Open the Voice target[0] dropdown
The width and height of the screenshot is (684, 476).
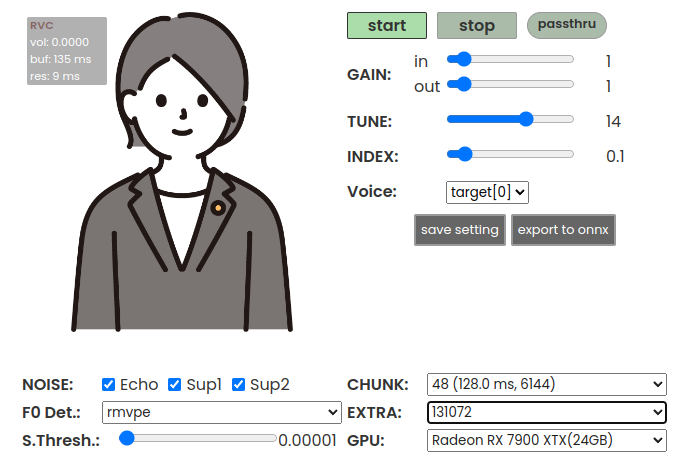coord(487,192)
